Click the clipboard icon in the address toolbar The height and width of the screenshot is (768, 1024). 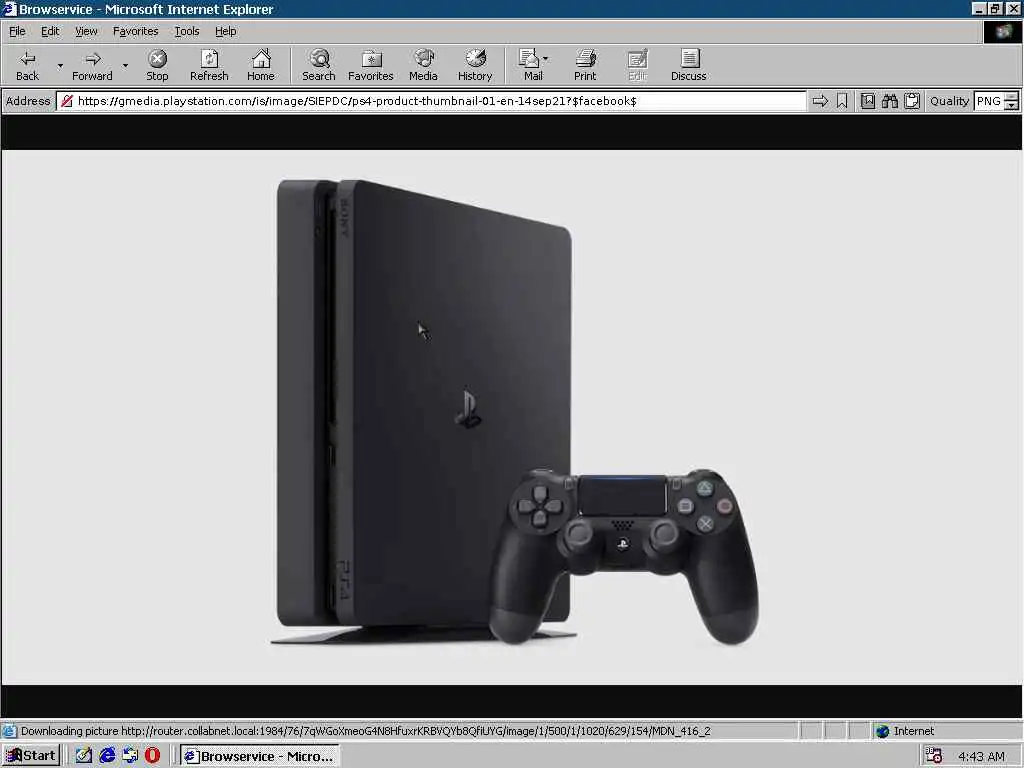pyautogui.click(x=912, y=101)
